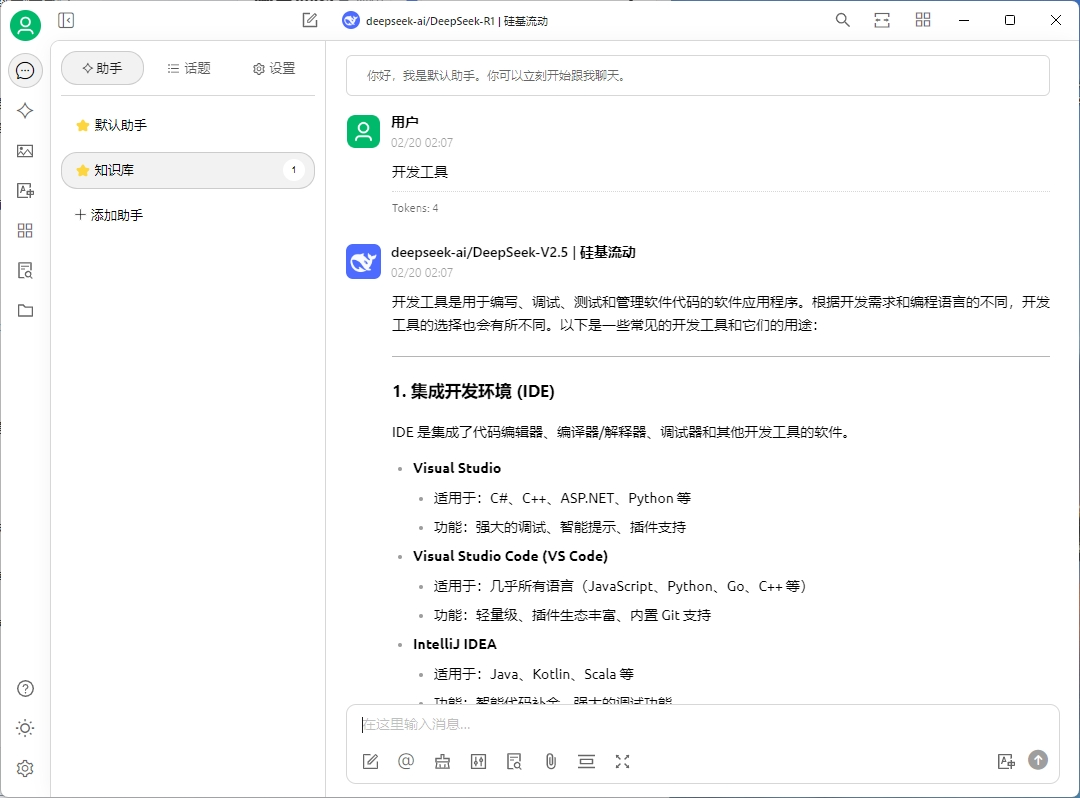This screenshot has height=798, width=1080.
Task: Select the 默认助手 assistant
Action: 188,125
